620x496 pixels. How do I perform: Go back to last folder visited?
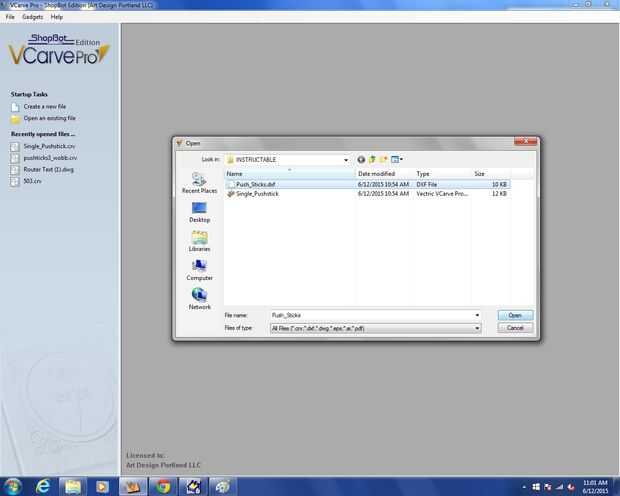(x=361, y=159)
